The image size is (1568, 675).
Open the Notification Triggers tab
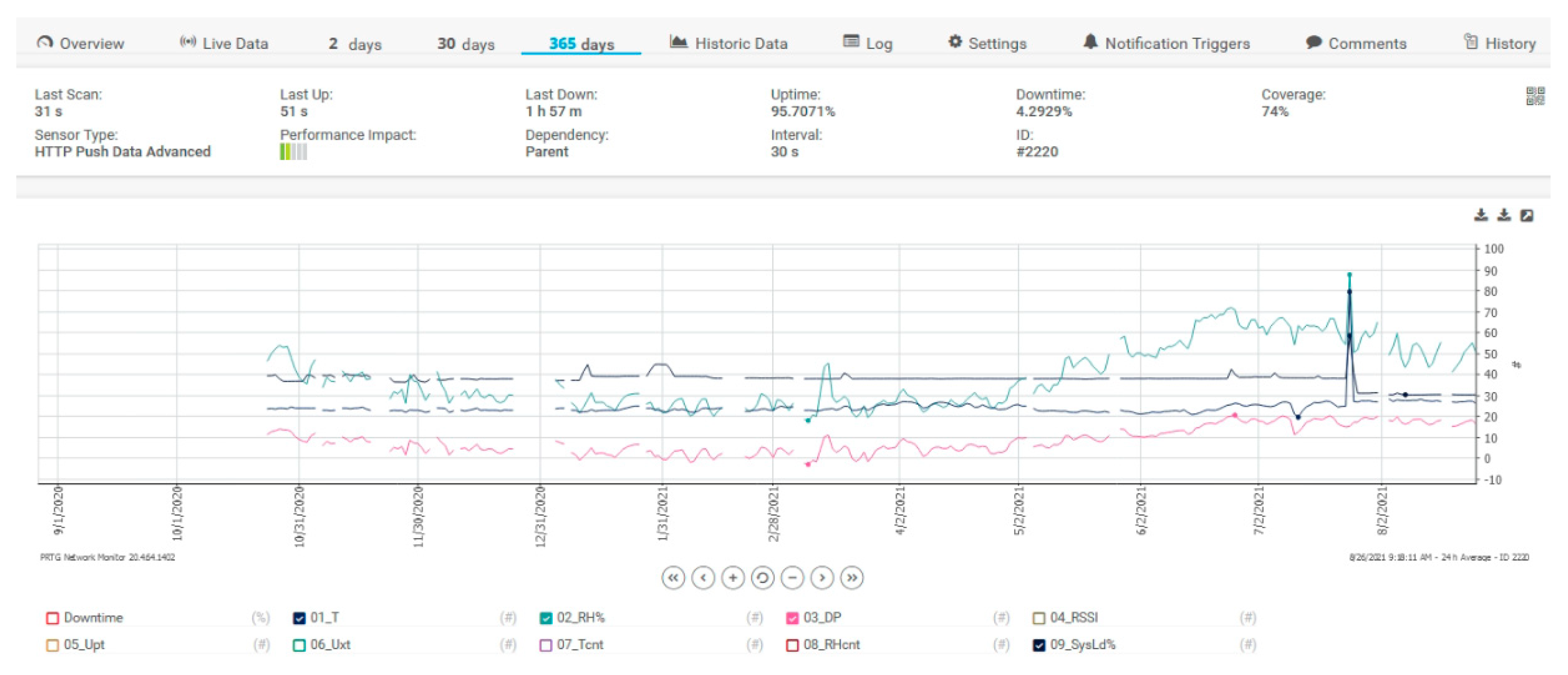(1166, 44)
